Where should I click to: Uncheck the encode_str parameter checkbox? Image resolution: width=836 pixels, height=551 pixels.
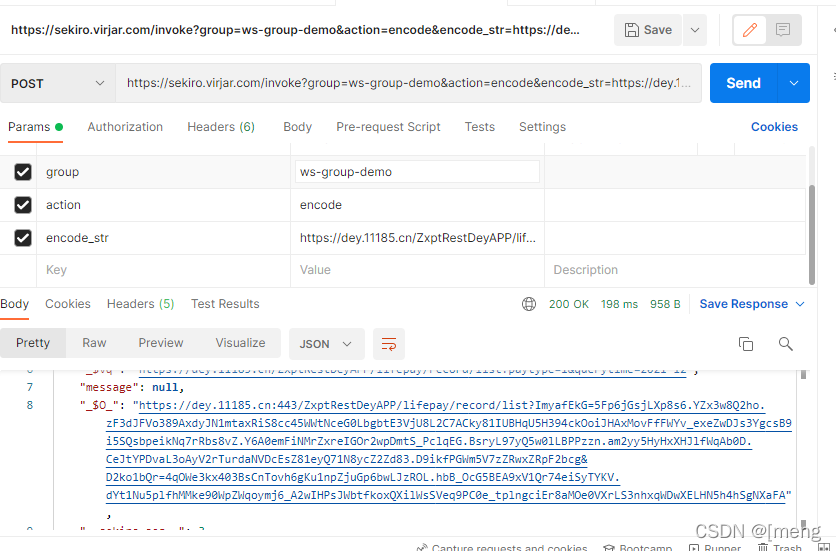(x=23, y=238)
